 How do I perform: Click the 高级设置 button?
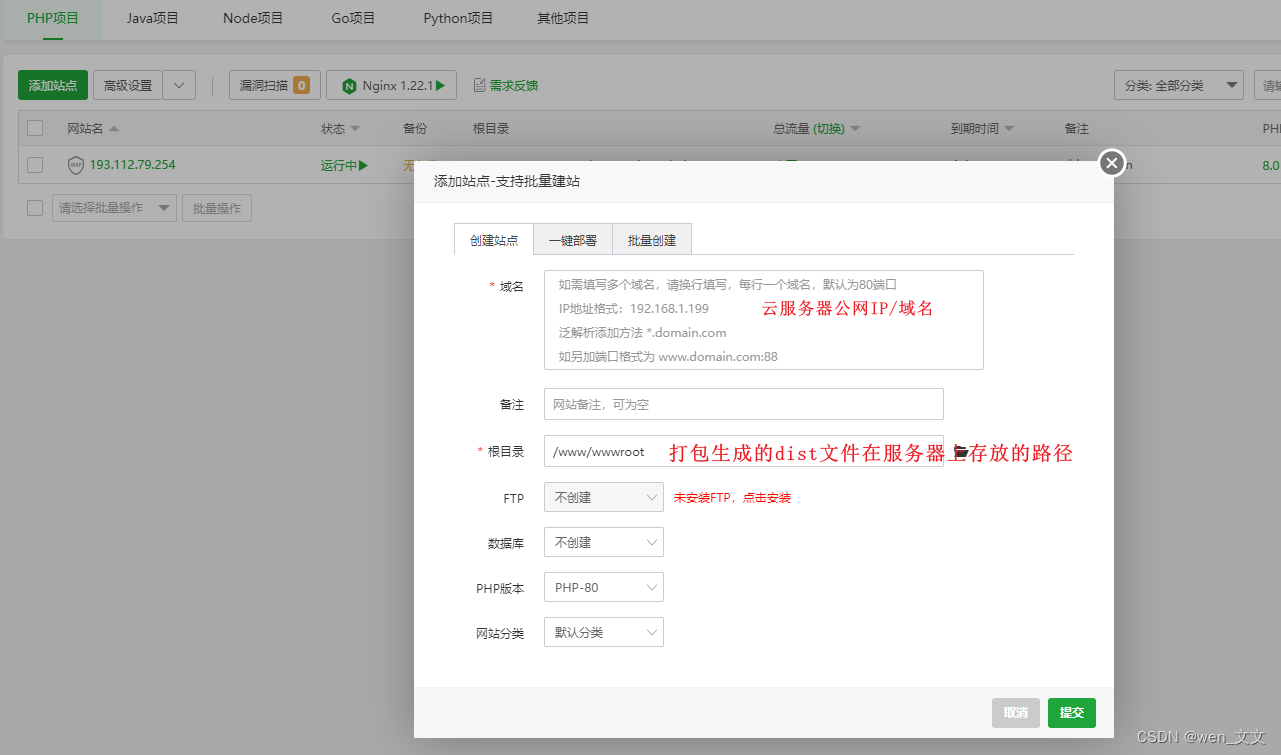tap(128, 85)
